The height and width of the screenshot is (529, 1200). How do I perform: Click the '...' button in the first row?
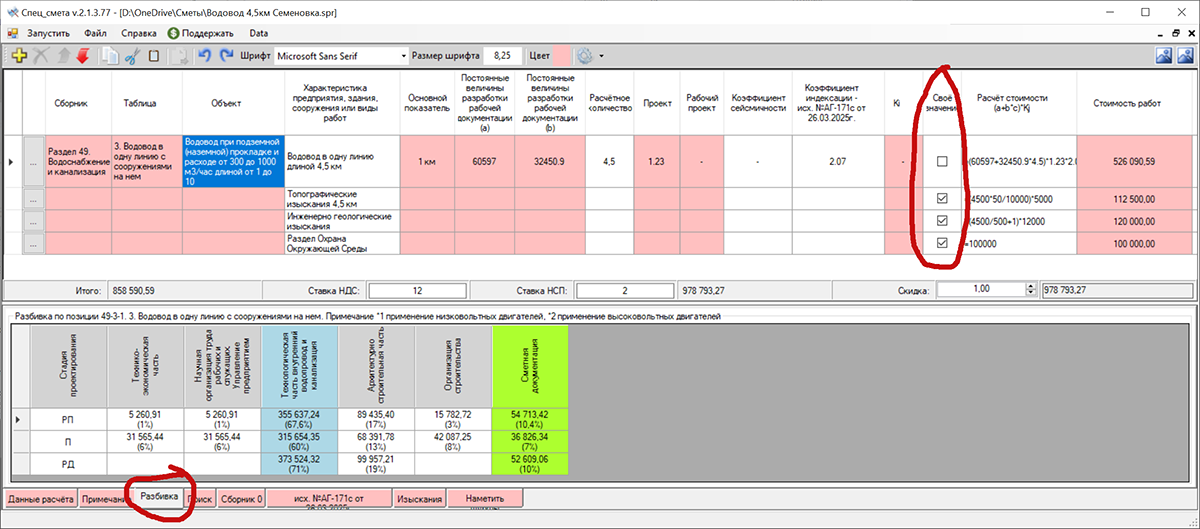[x=34, y=161]
